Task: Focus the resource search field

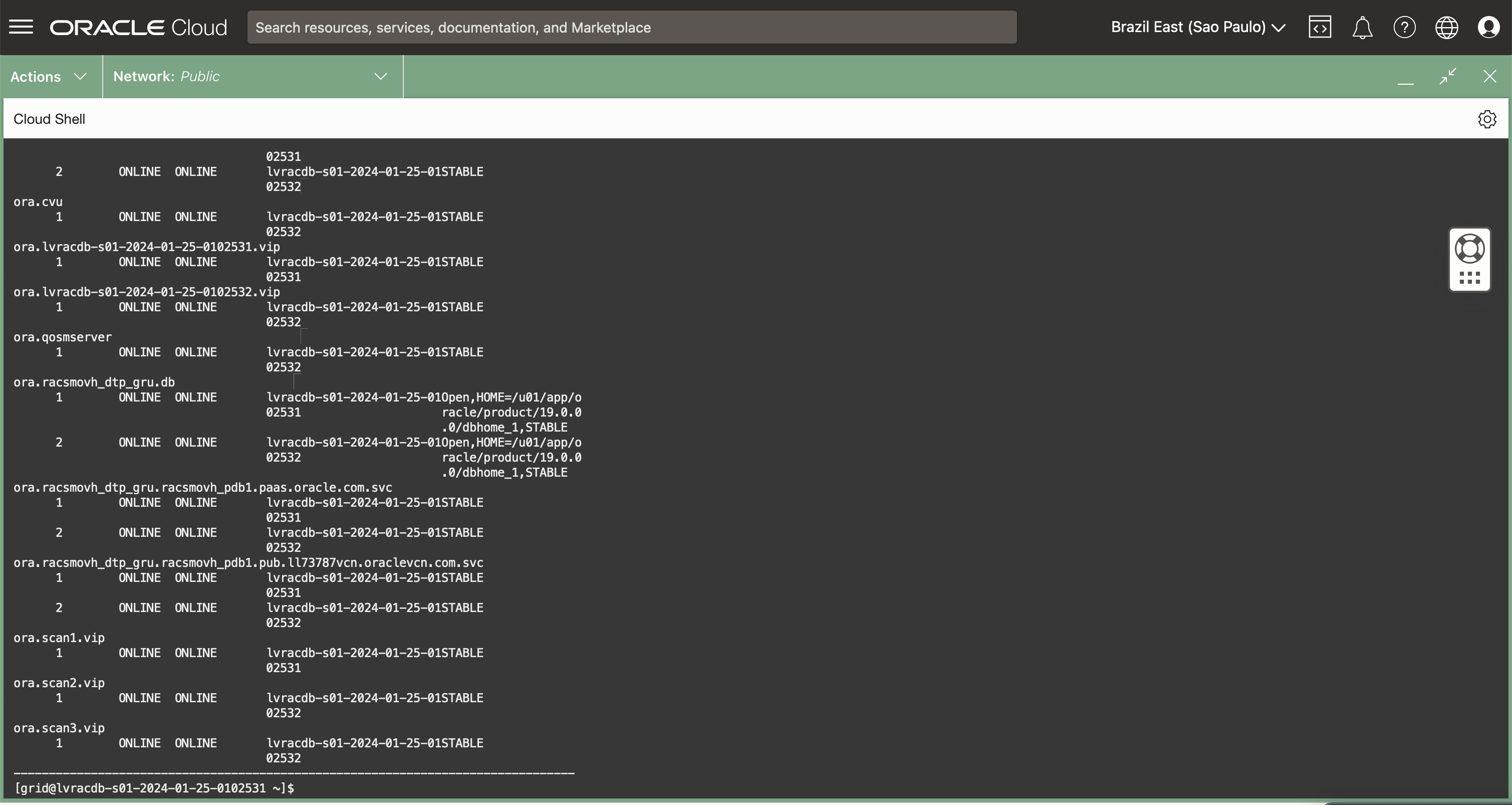Action: click(632, 28)
